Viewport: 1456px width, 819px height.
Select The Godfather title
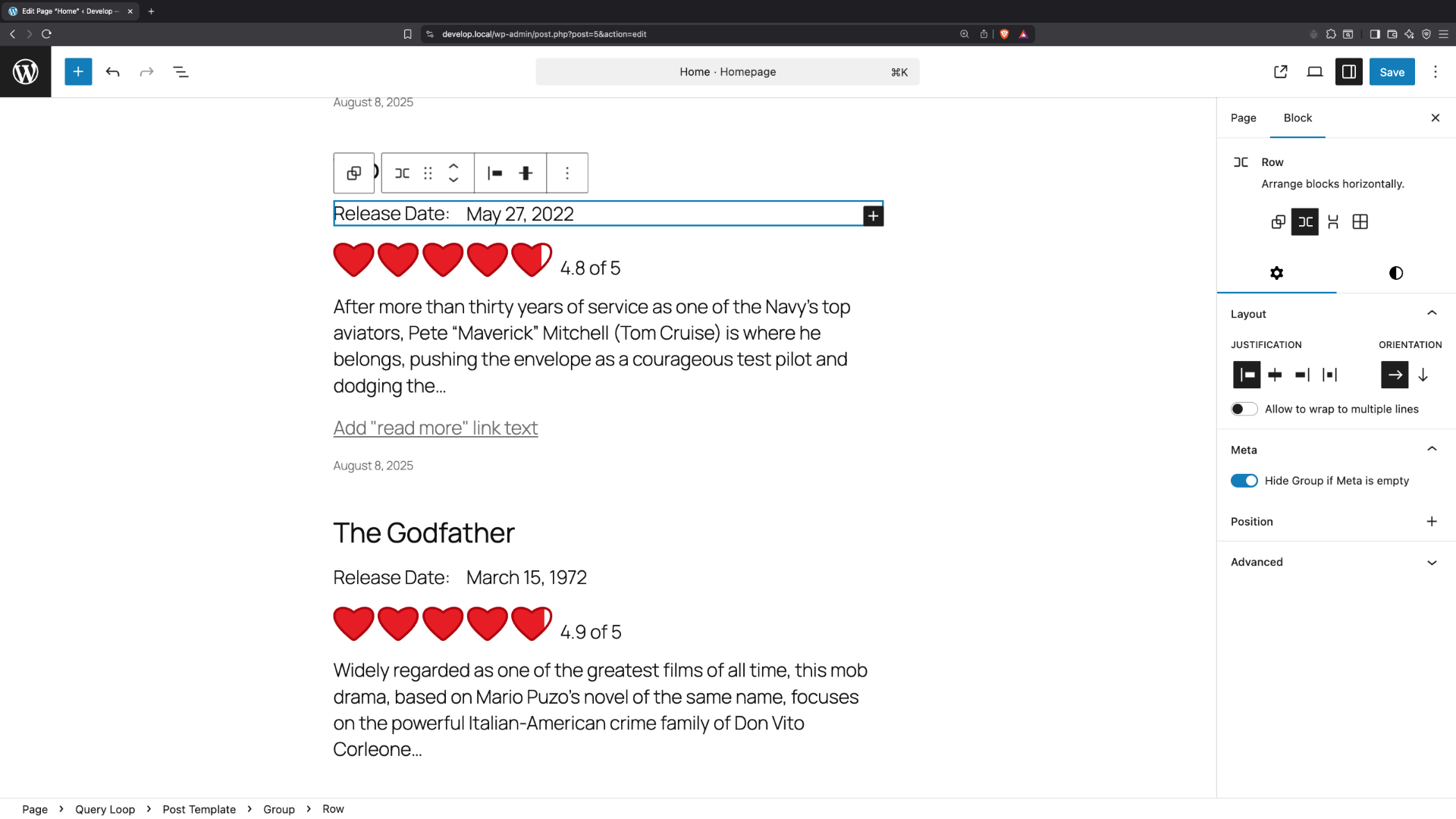pos(424,533)
